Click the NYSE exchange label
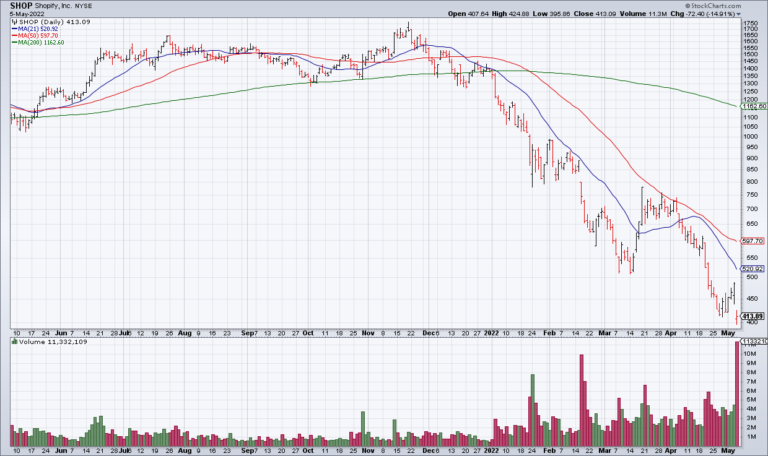 [83, 6]
